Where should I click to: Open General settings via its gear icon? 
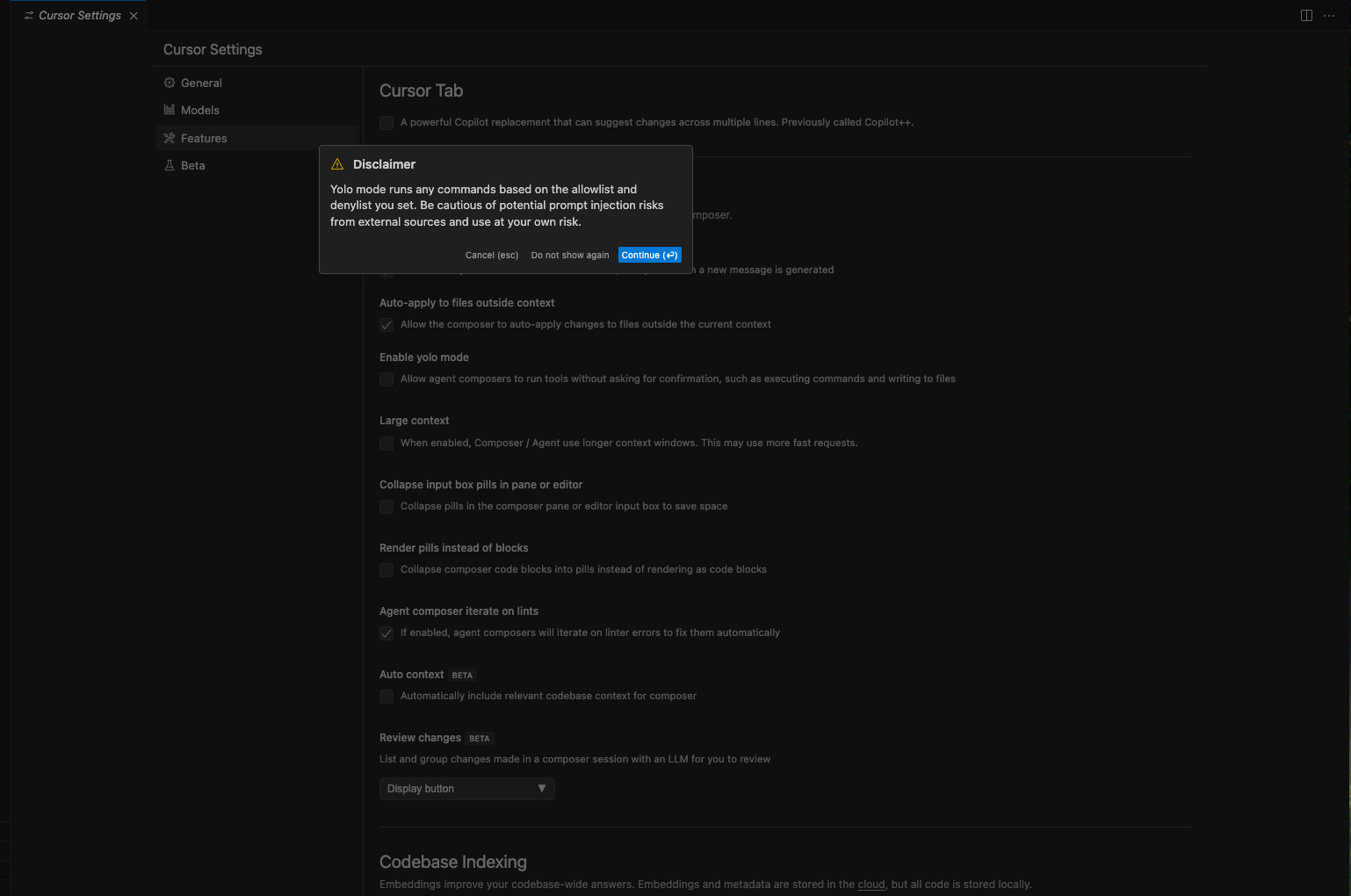(170, 83)
